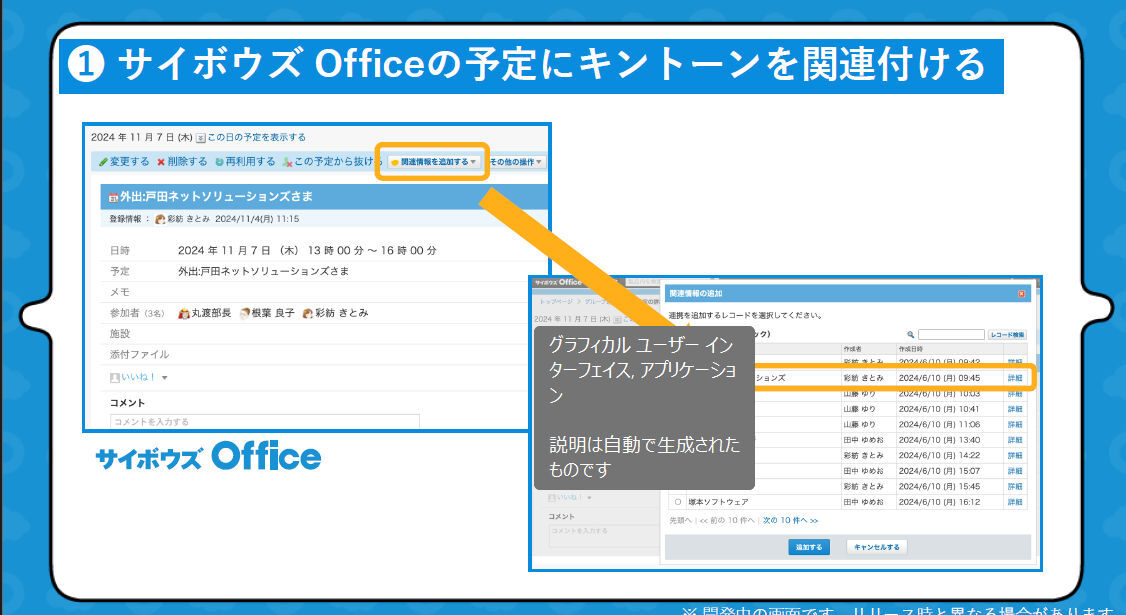Click the コメントを入力する comment field
This screenshot has height=615, width=1126.
[x=264, y=422]
